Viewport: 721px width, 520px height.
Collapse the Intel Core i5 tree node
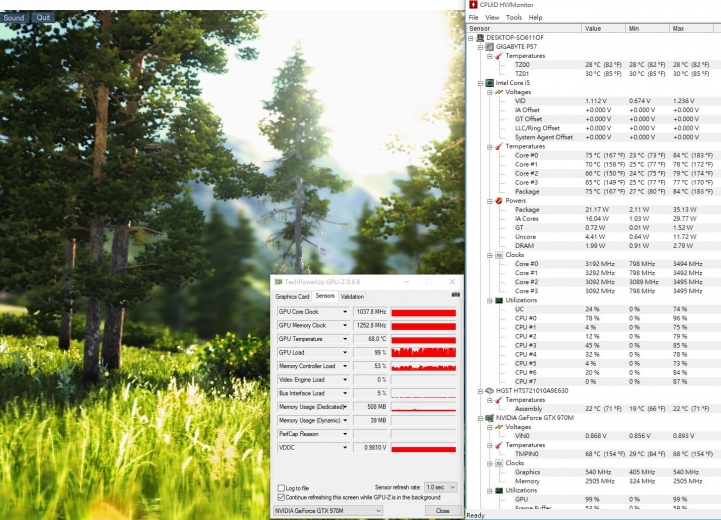pyautogui.click(x=480, y=83)
